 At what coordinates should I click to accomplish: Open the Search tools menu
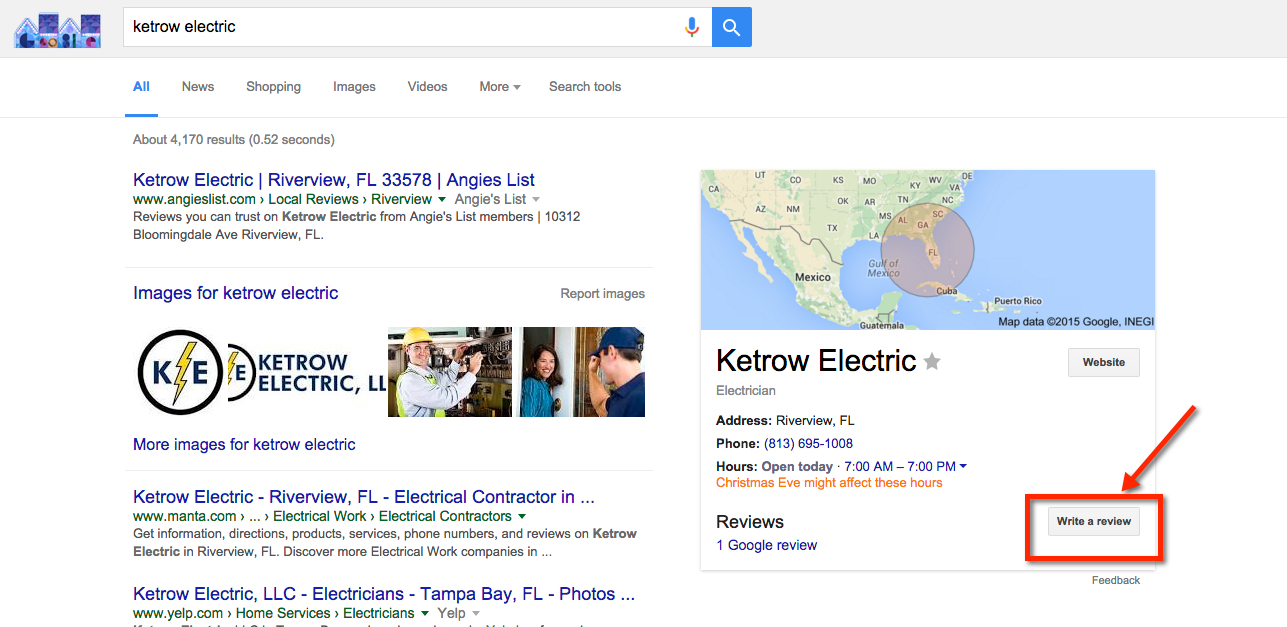point(585,87)
